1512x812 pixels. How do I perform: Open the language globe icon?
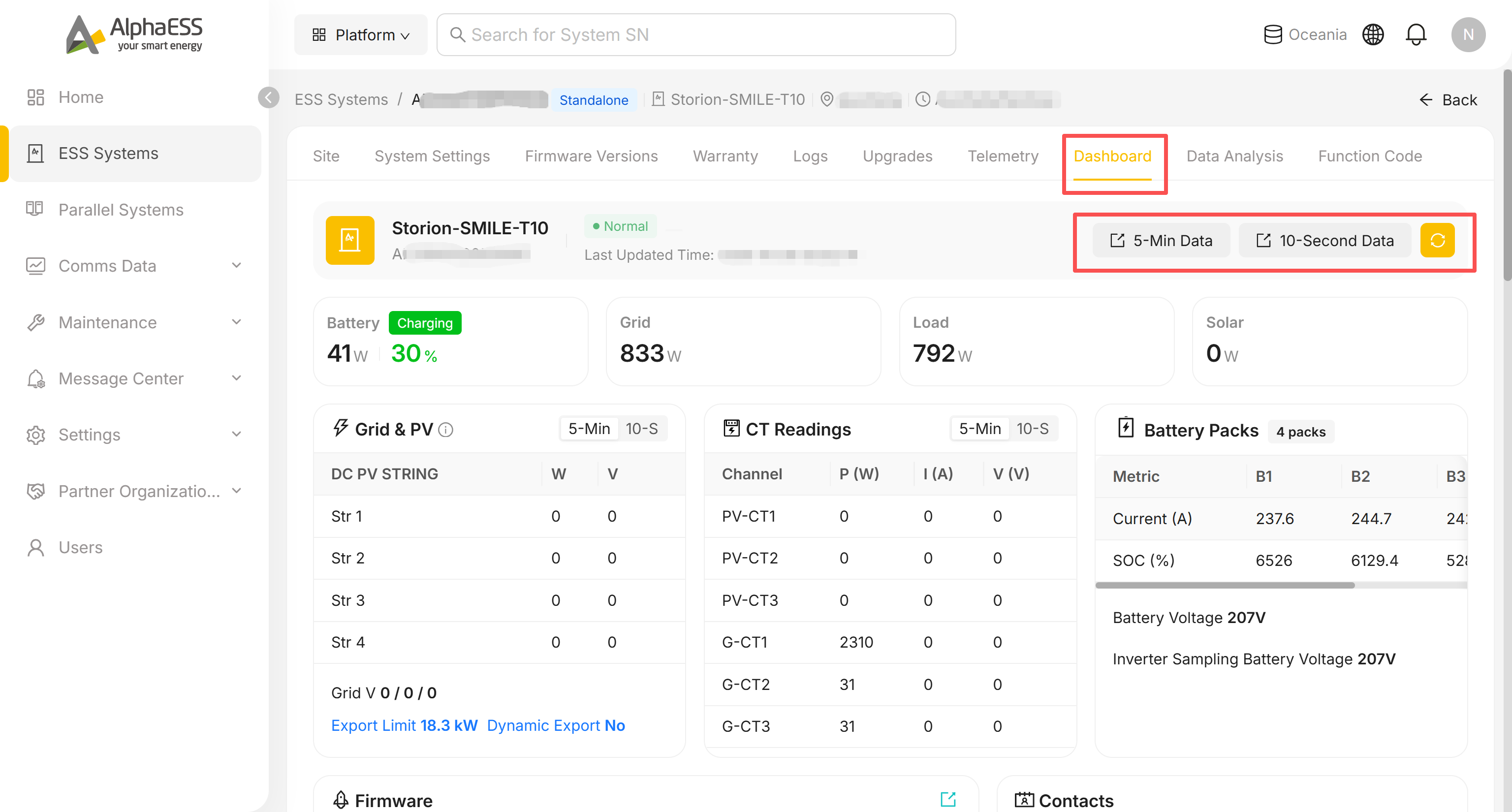pyautogui.click(x=1373, y=34)
